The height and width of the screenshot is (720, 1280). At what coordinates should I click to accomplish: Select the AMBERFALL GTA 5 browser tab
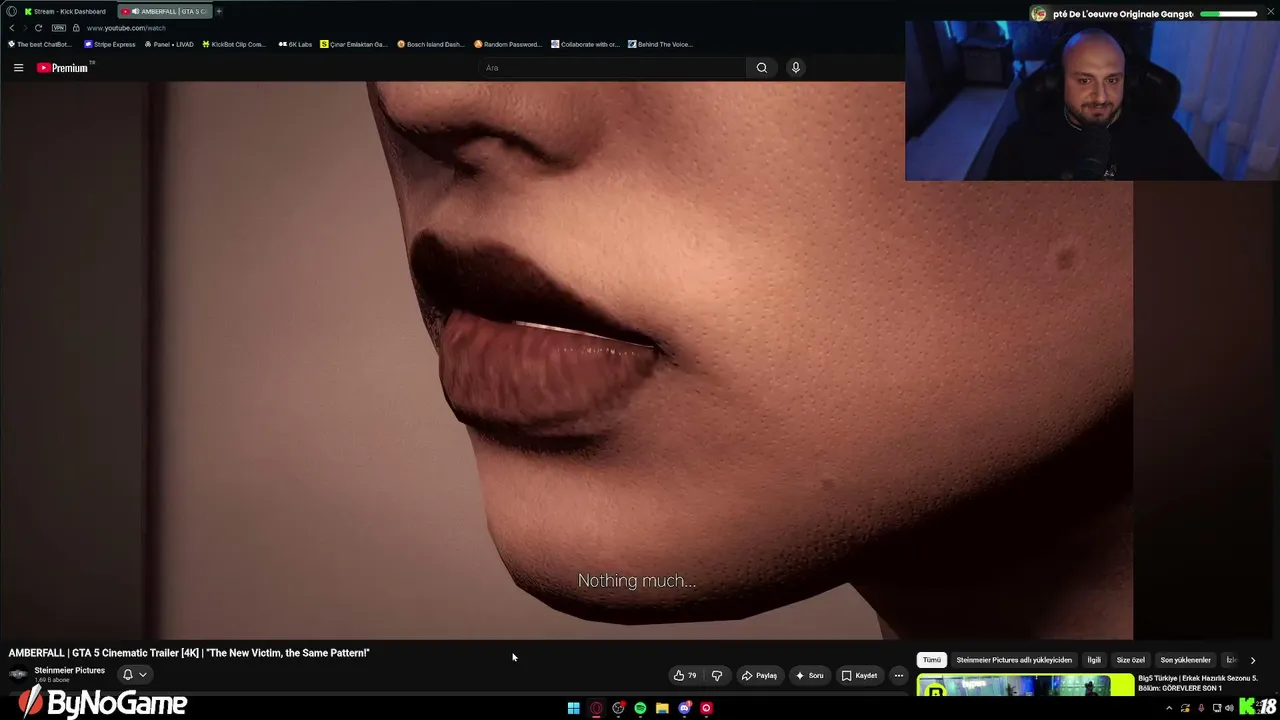pos(165,11)
